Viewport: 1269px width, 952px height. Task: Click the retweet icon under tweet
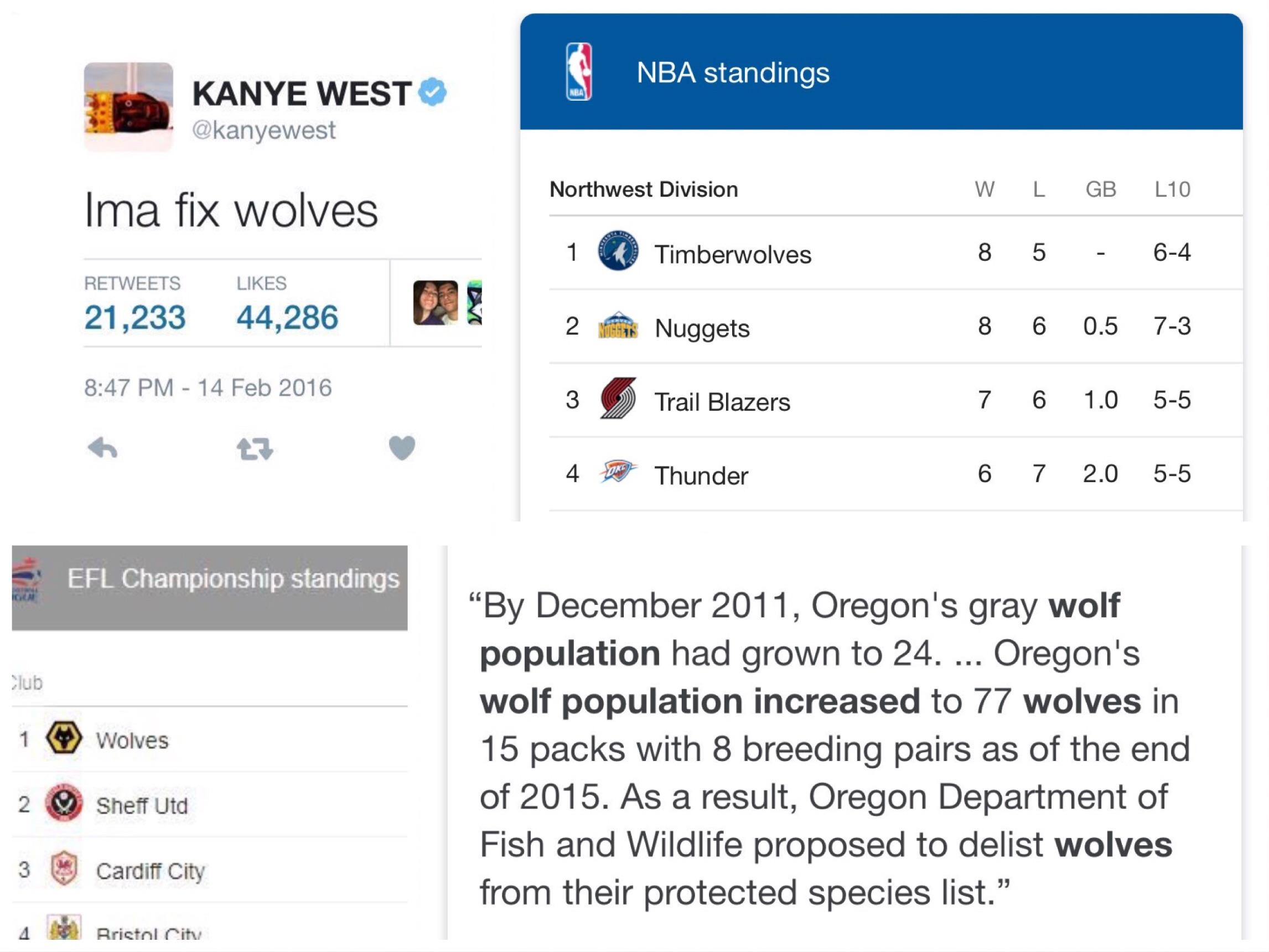click(255, 449)
